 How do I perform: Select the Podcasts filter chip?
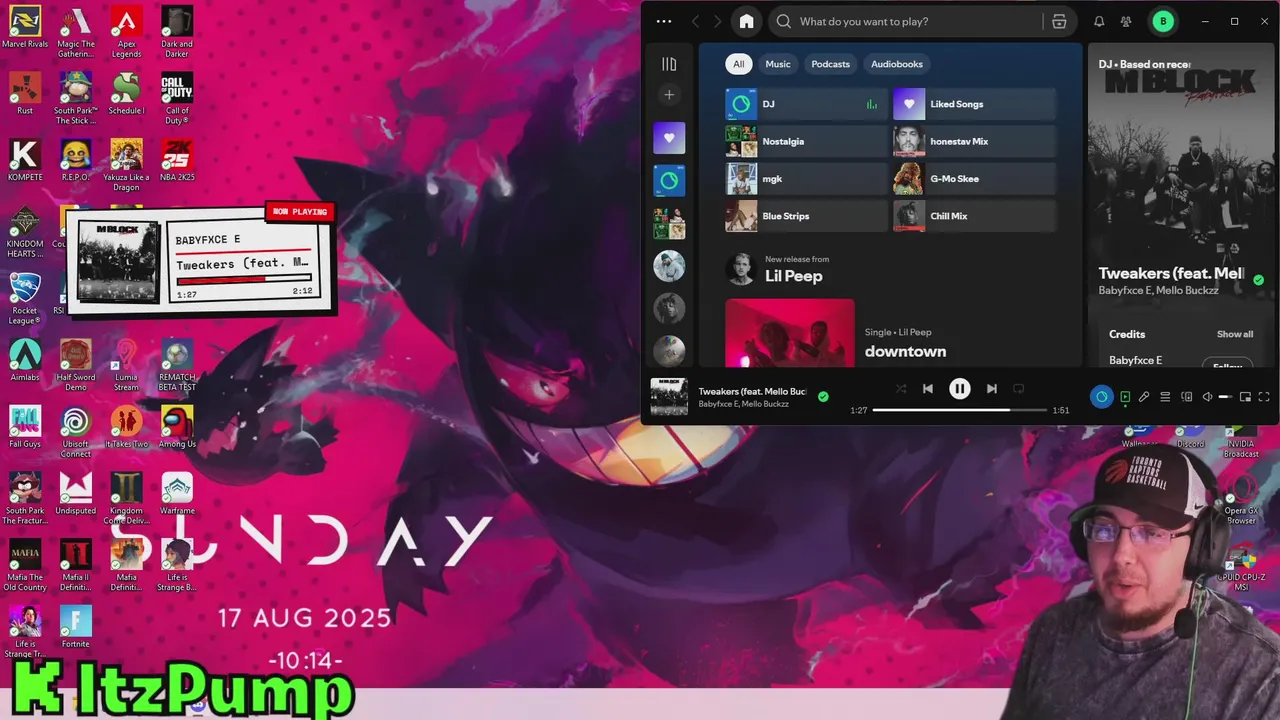(830, 64)
